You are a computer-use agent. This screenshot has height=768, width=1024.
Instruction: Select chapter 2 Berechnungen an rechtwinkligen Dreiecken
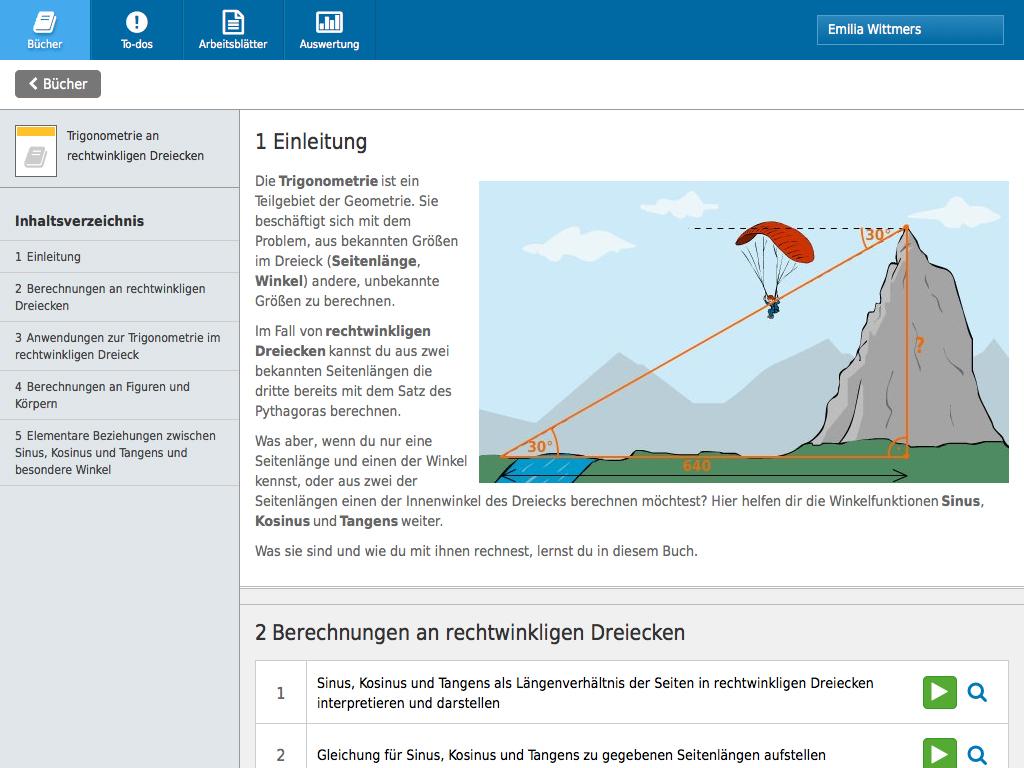click(110, 297)
